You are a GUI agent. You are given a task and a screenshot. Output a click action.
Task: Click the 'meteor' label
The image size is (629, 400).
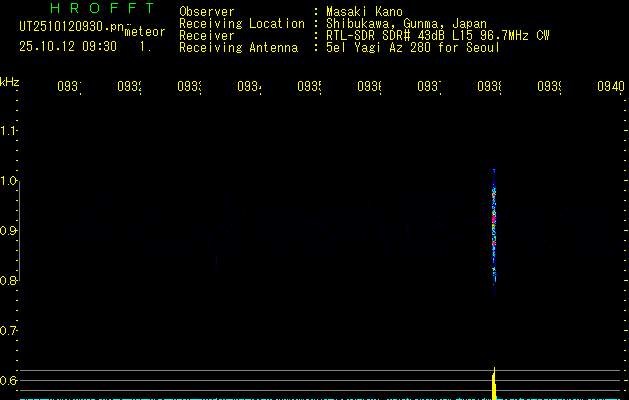point(144,32)
